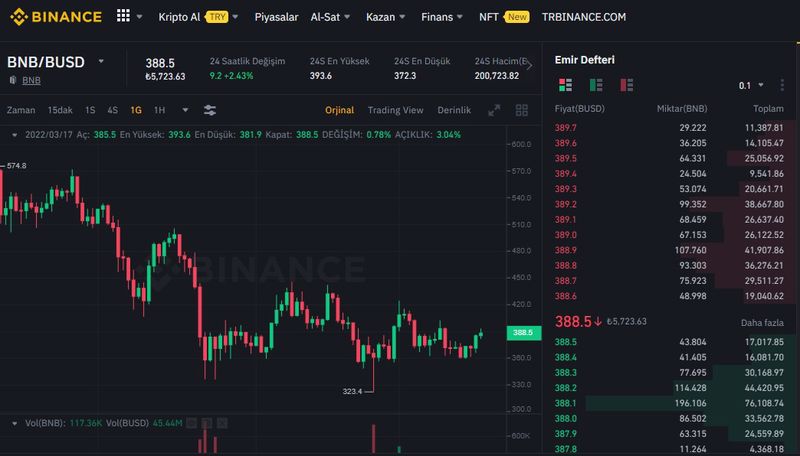Click Daha fazla link in order book

tap(762, 322)
